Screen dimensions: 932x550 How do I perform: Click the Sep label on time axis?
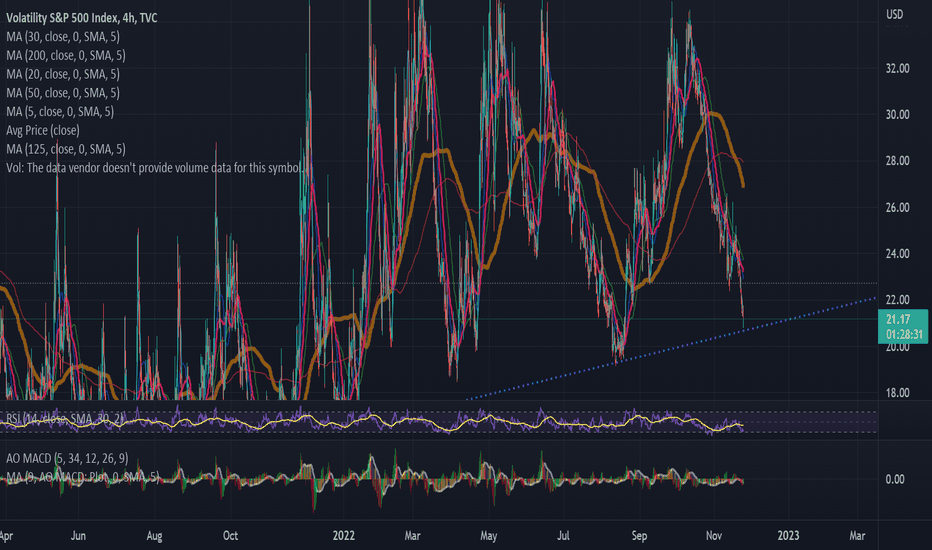click(x=639, y=536)
